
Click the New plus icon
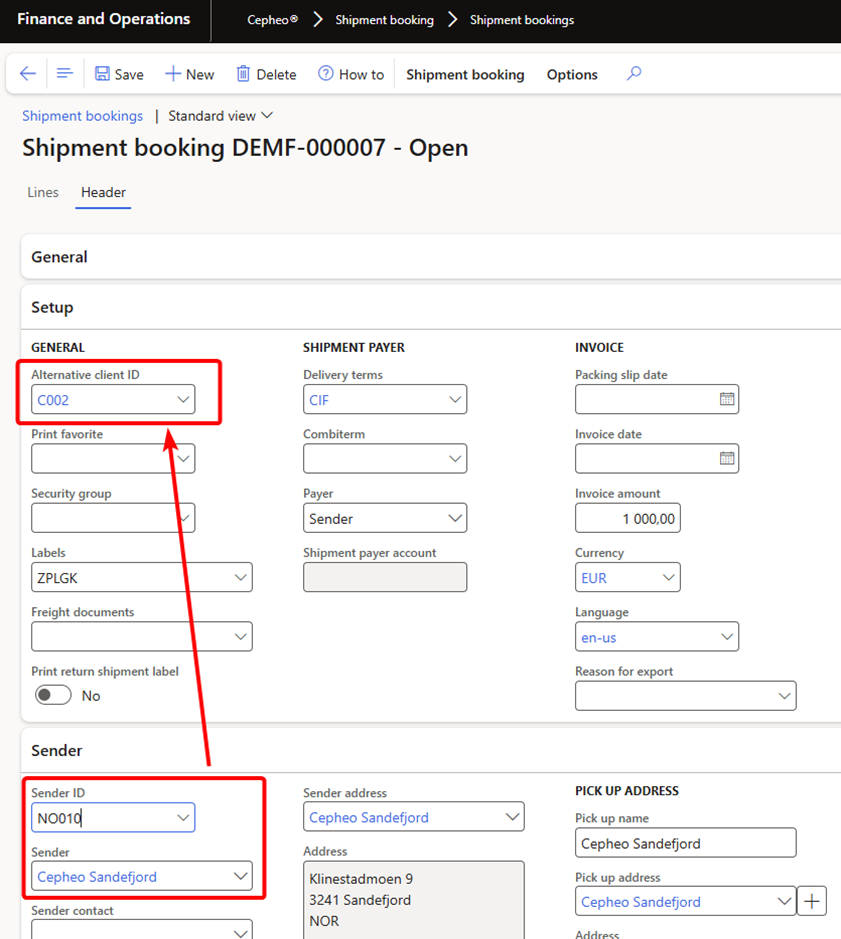coord(172,74)
